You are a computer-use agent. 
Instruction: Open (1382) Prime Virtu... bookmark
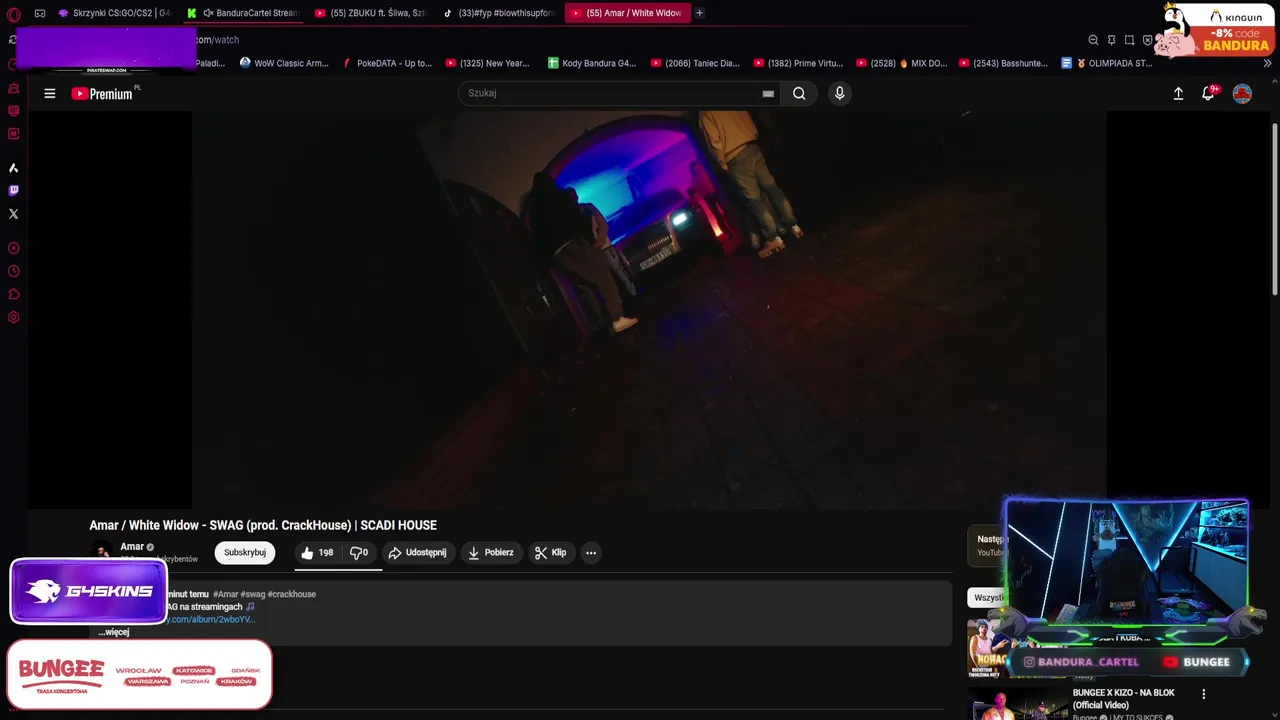tap(798, 63)
